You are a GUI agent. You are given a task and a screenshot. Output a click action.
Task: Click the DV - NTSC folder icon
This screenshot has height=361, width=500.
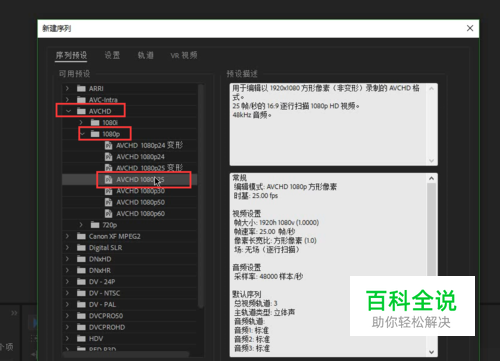point(81,293)
